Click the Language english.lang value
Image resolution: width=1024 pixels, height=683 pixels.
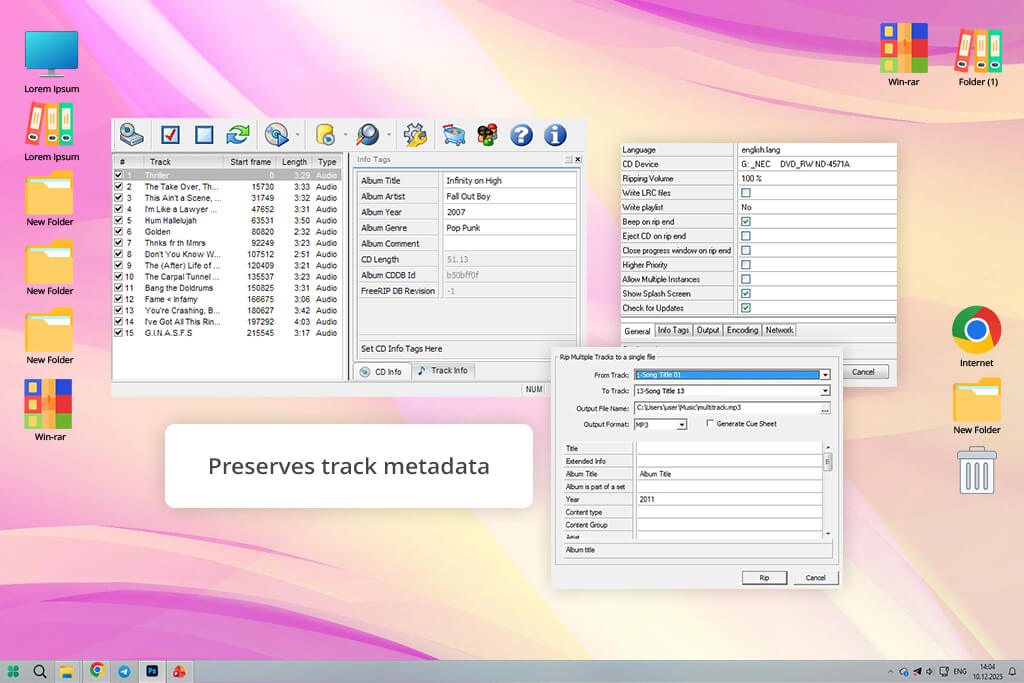click(x=816, y=150)
